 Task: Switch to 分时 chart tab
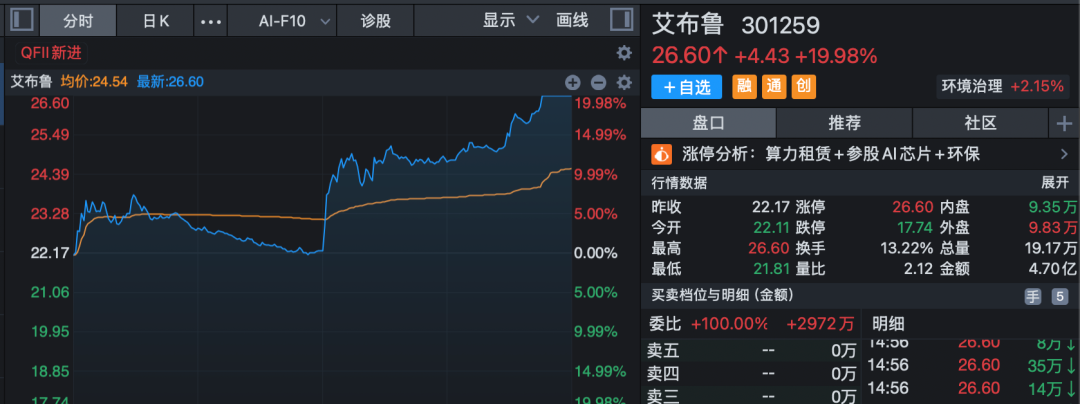pos(77,21)
